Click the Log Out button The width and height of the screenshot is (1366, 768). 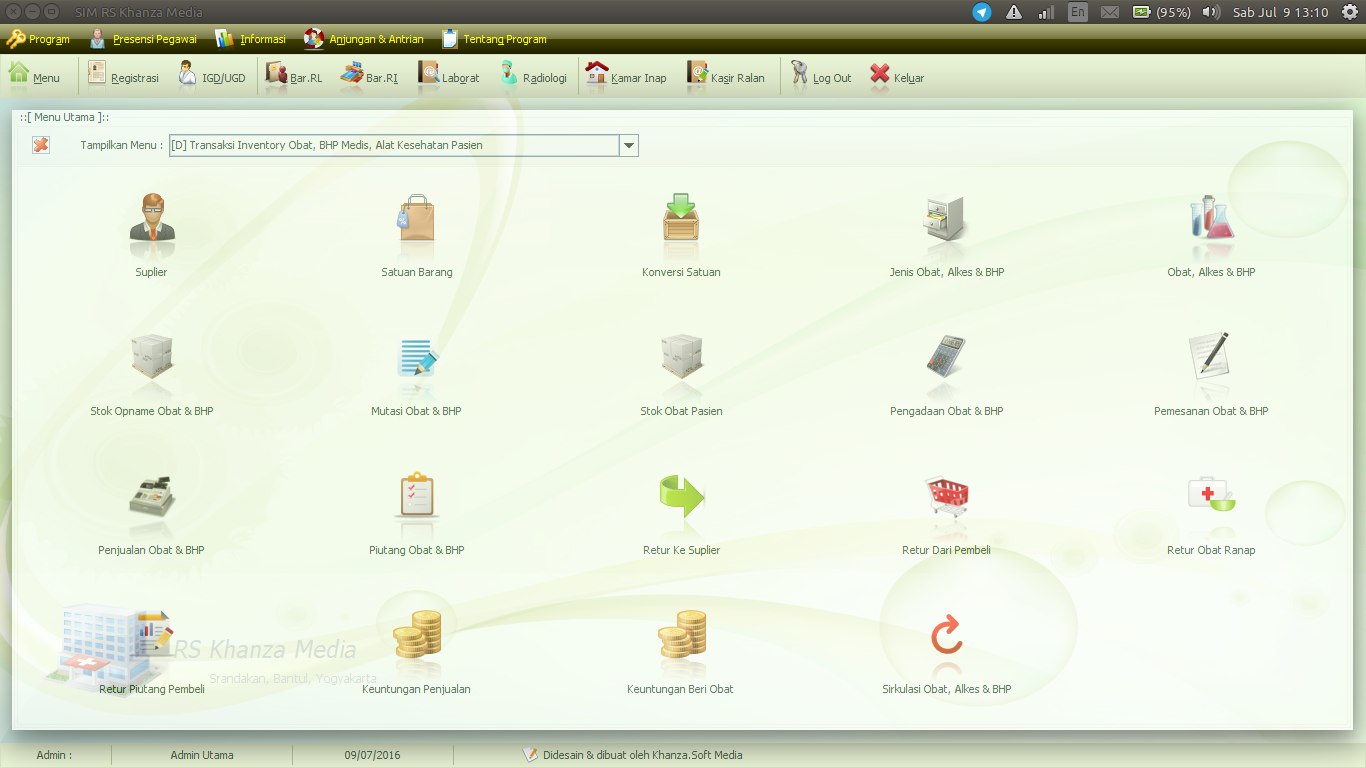[x=821, y=75]
